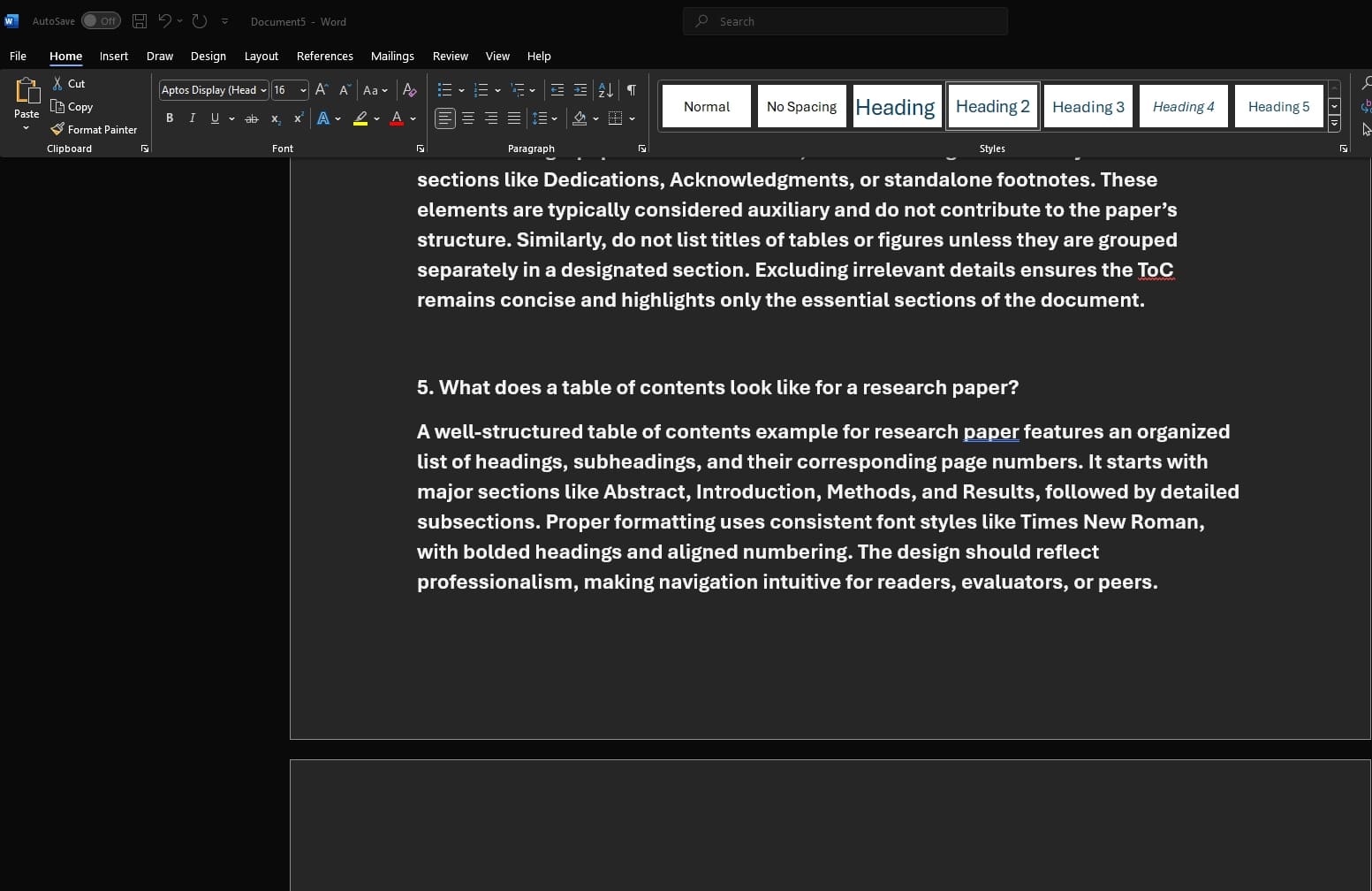This screenshot has width=1372, height=891.
Task: Increase font size with grow icon
Action: (x=322, y=90)
